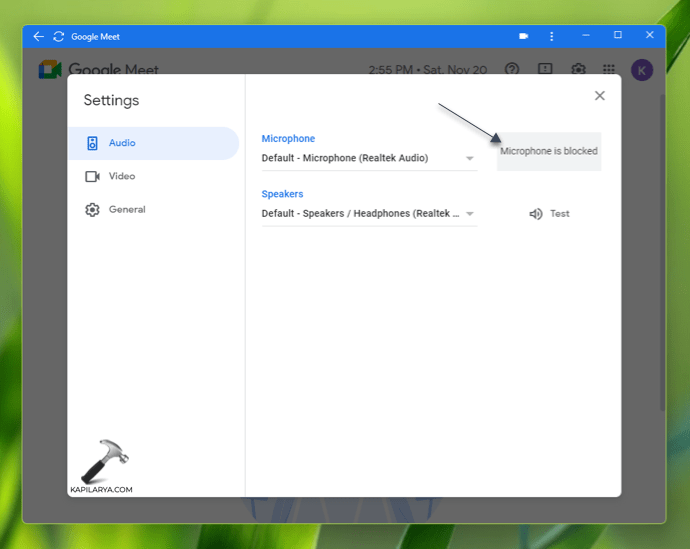Open the Microphone device dropdown

[369, 158]
